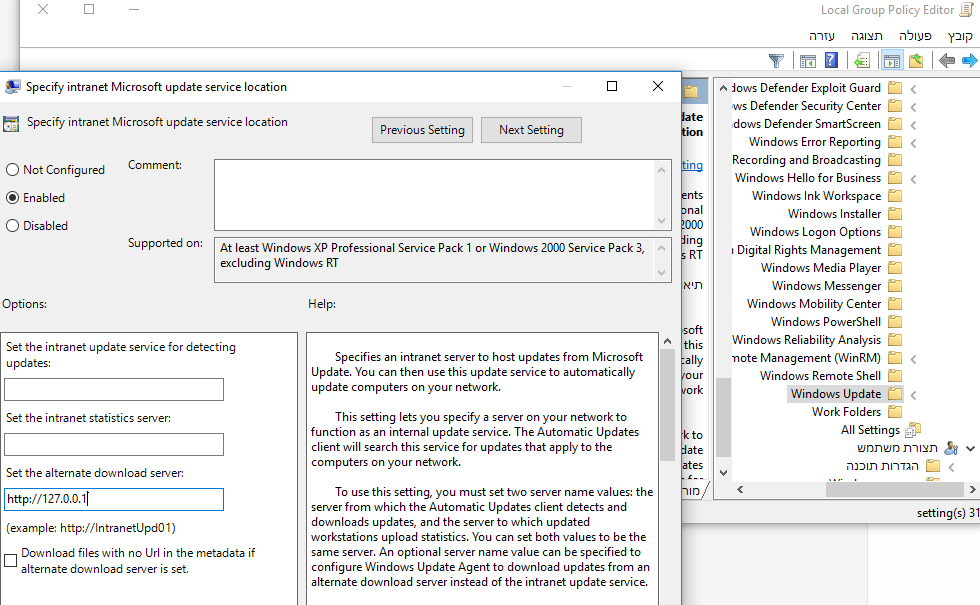Viewport: 980px width, 605px height.
Task: Select the Not Configured radio button
Action: [x=13, y=170]
